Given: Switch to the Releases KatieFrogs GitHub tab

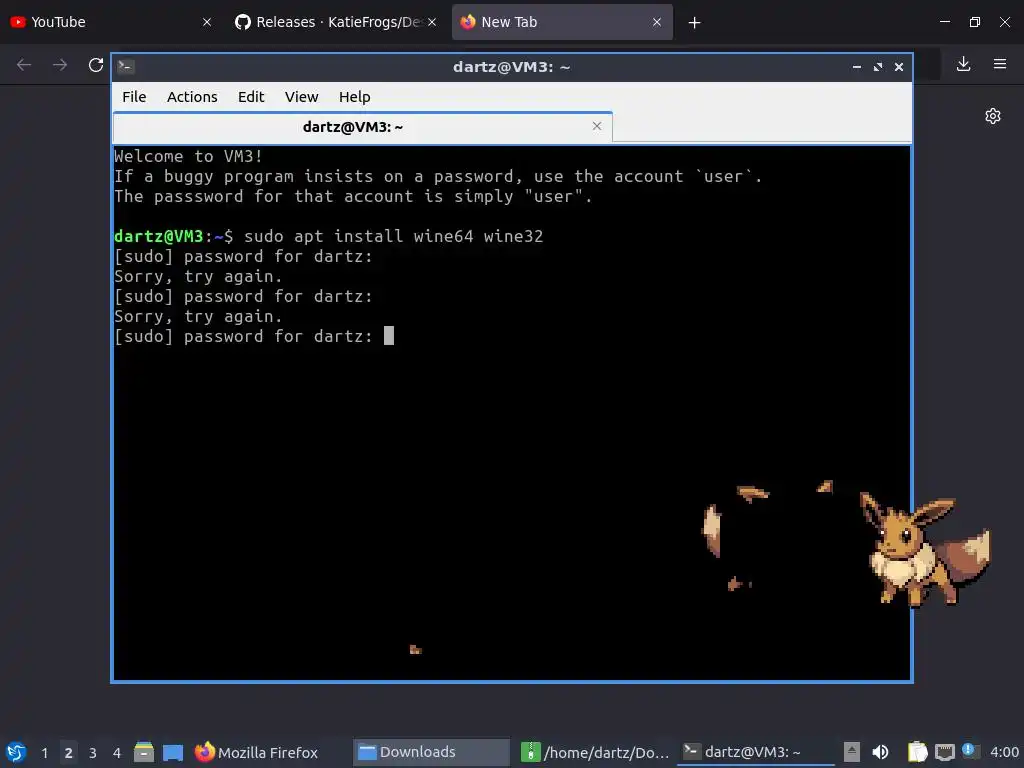Looking at the screenshot, I should [336, 22].
